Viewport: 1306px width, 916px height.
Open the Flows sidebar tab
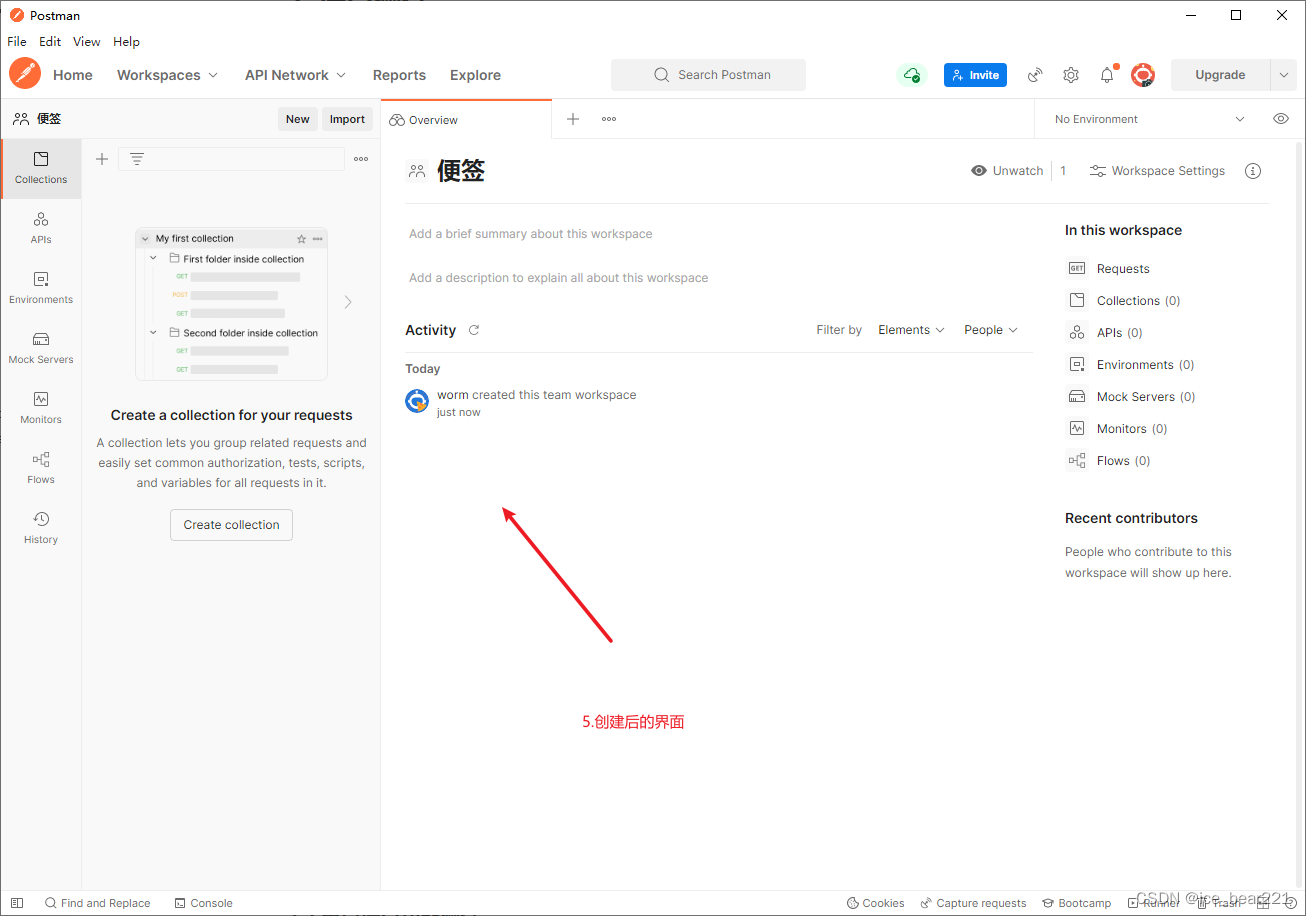(41, 468)
